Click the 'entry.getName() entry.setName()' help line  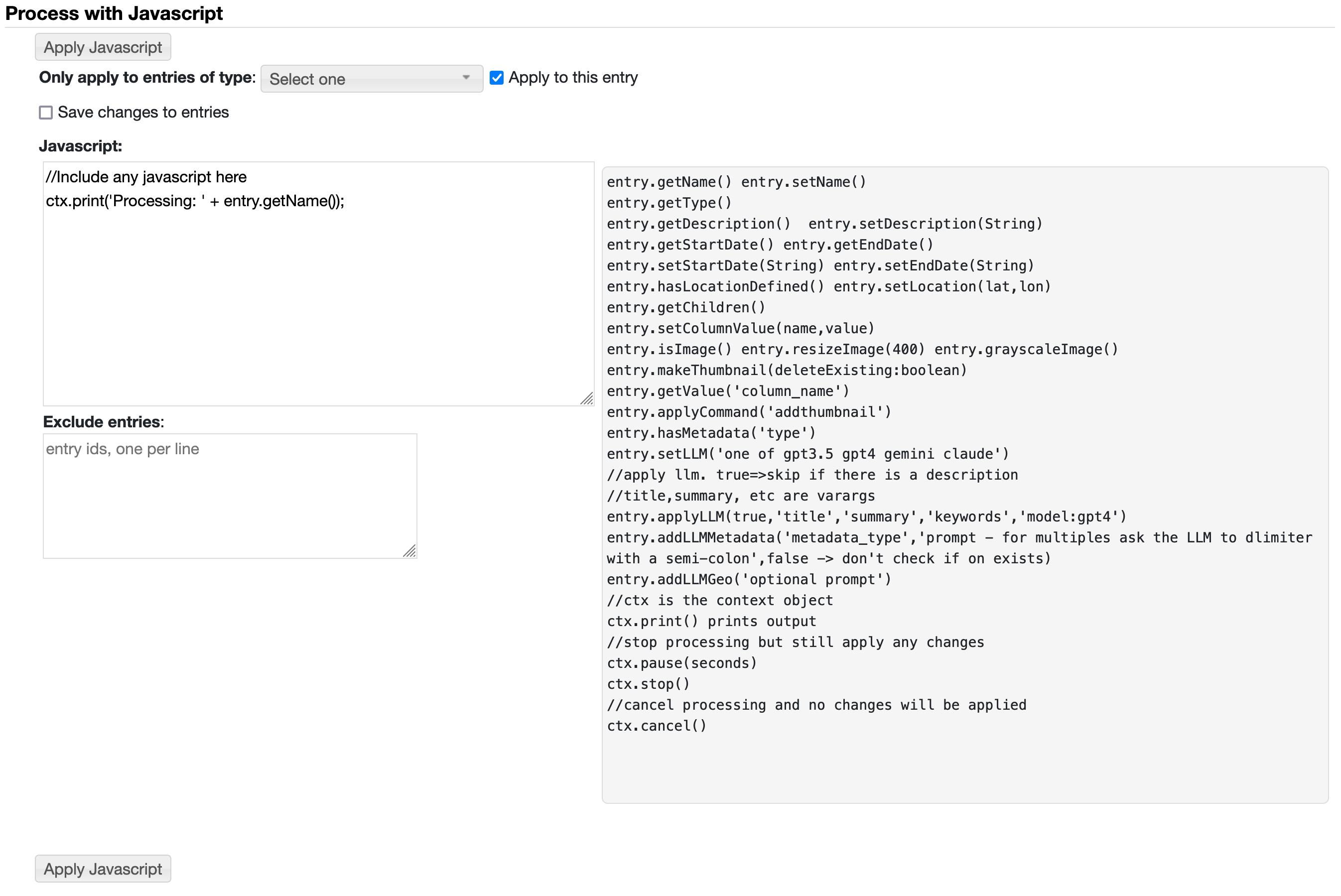(x=736, y=182)
